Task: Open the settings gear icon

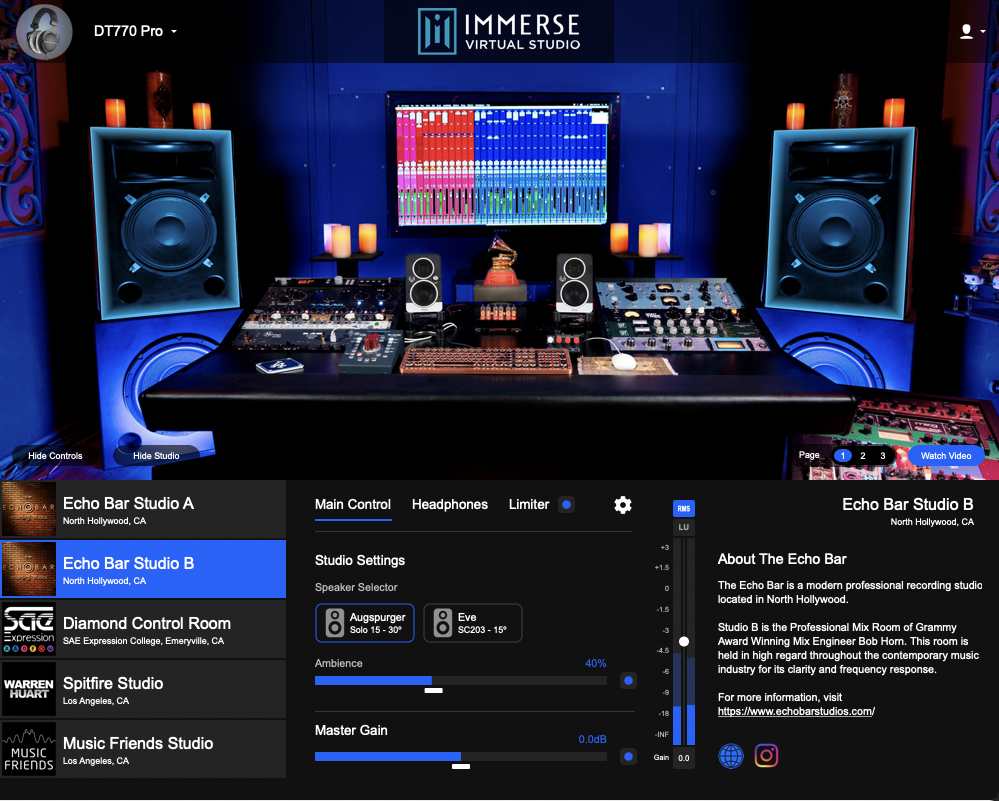Action: coord(622,505)
